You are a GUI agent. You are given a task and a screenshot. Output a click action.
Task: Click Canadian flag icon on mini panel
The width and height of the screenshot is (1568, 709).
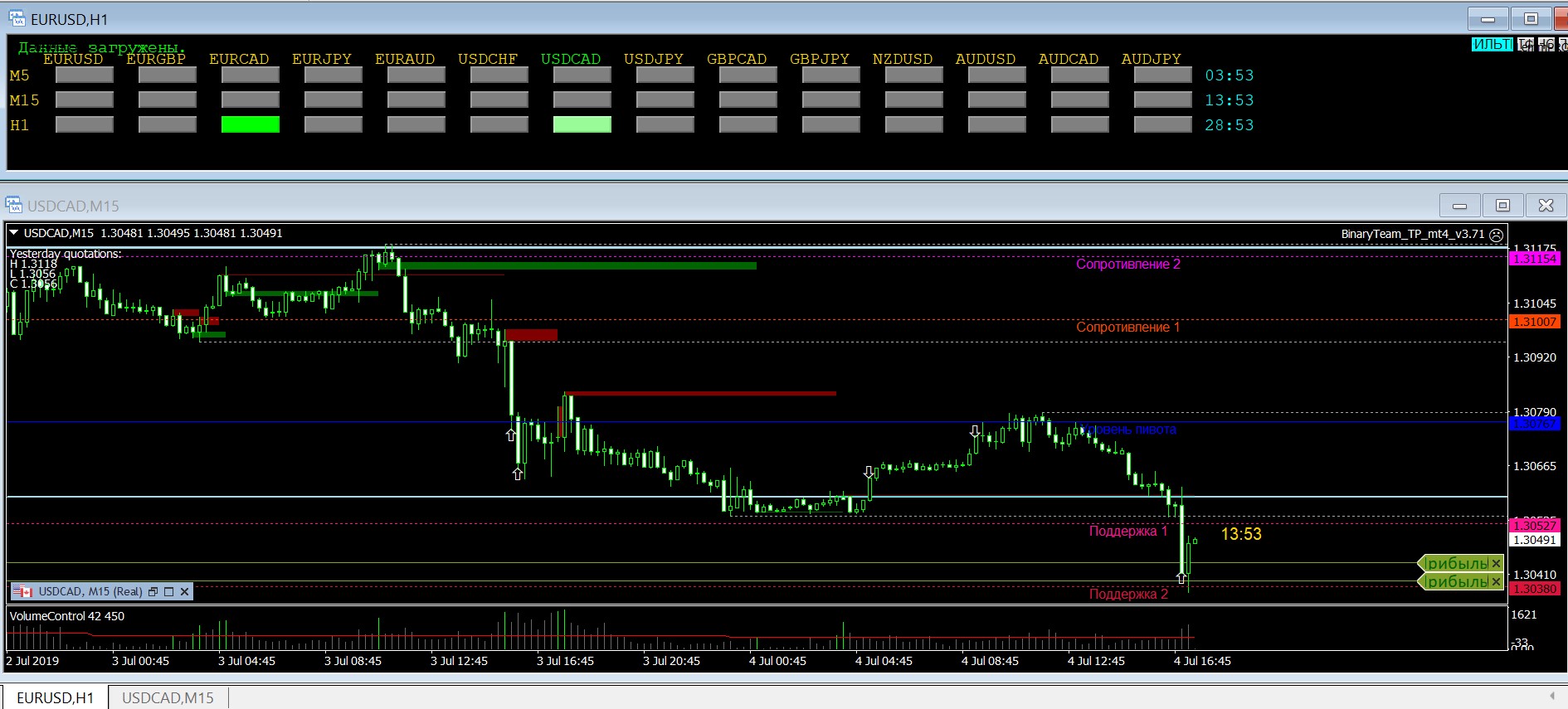pos(22,591)
